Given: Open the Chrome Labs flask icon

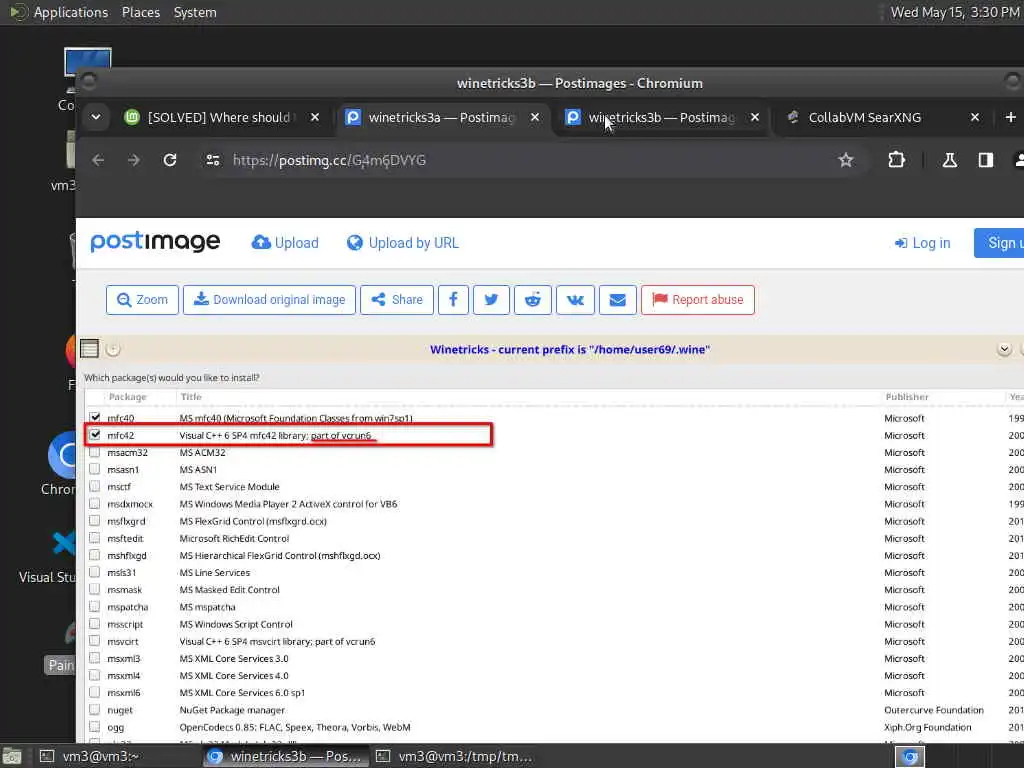Looking at the screenshot, I should point(950,160).
